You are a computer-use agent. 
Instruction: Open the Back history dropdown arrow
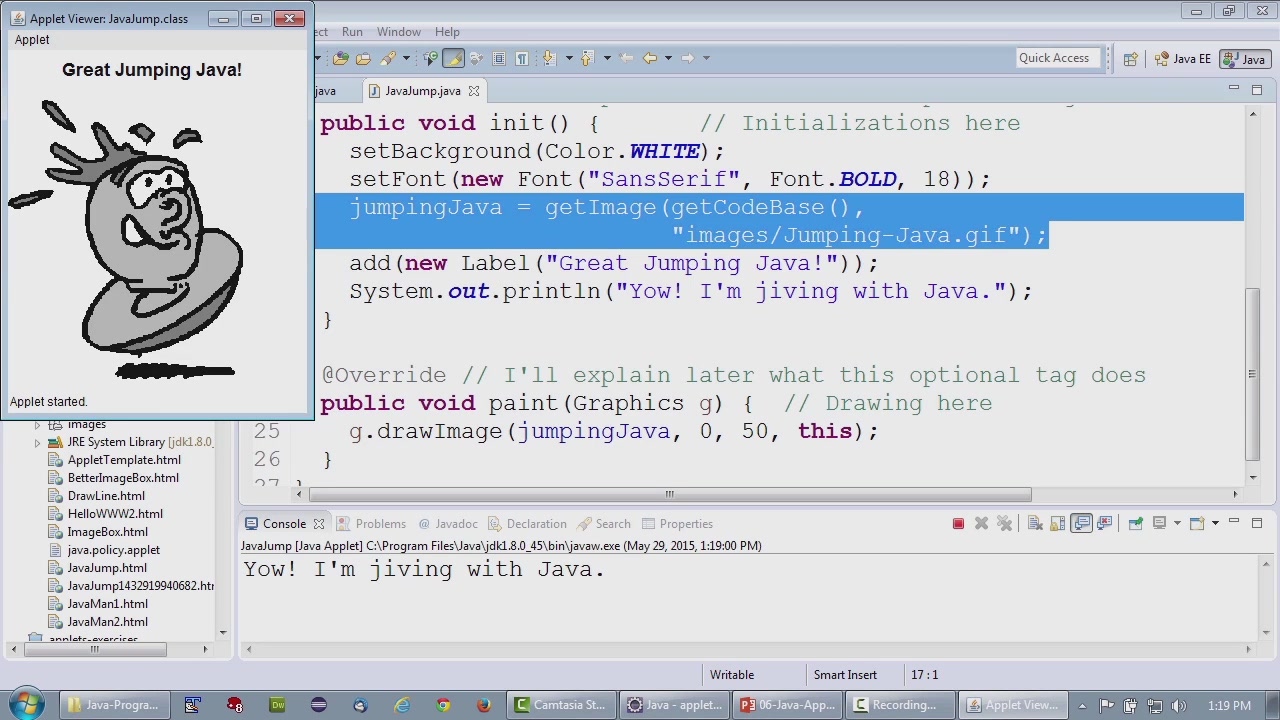(x=668, y=58)
